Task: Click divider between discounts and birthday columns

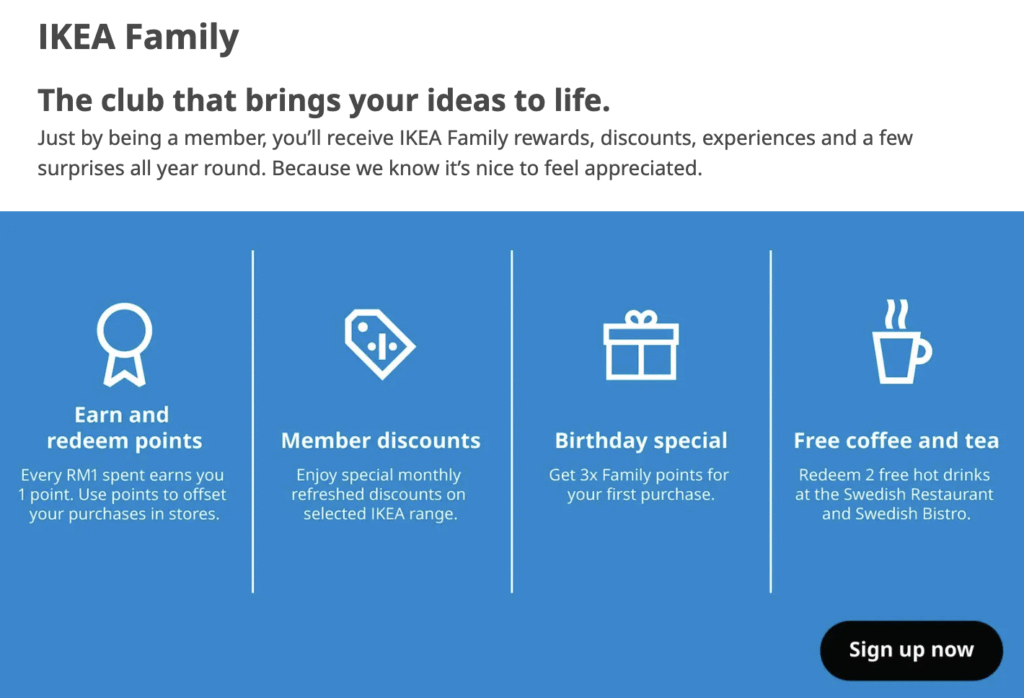Action: (x=512, y=420)
